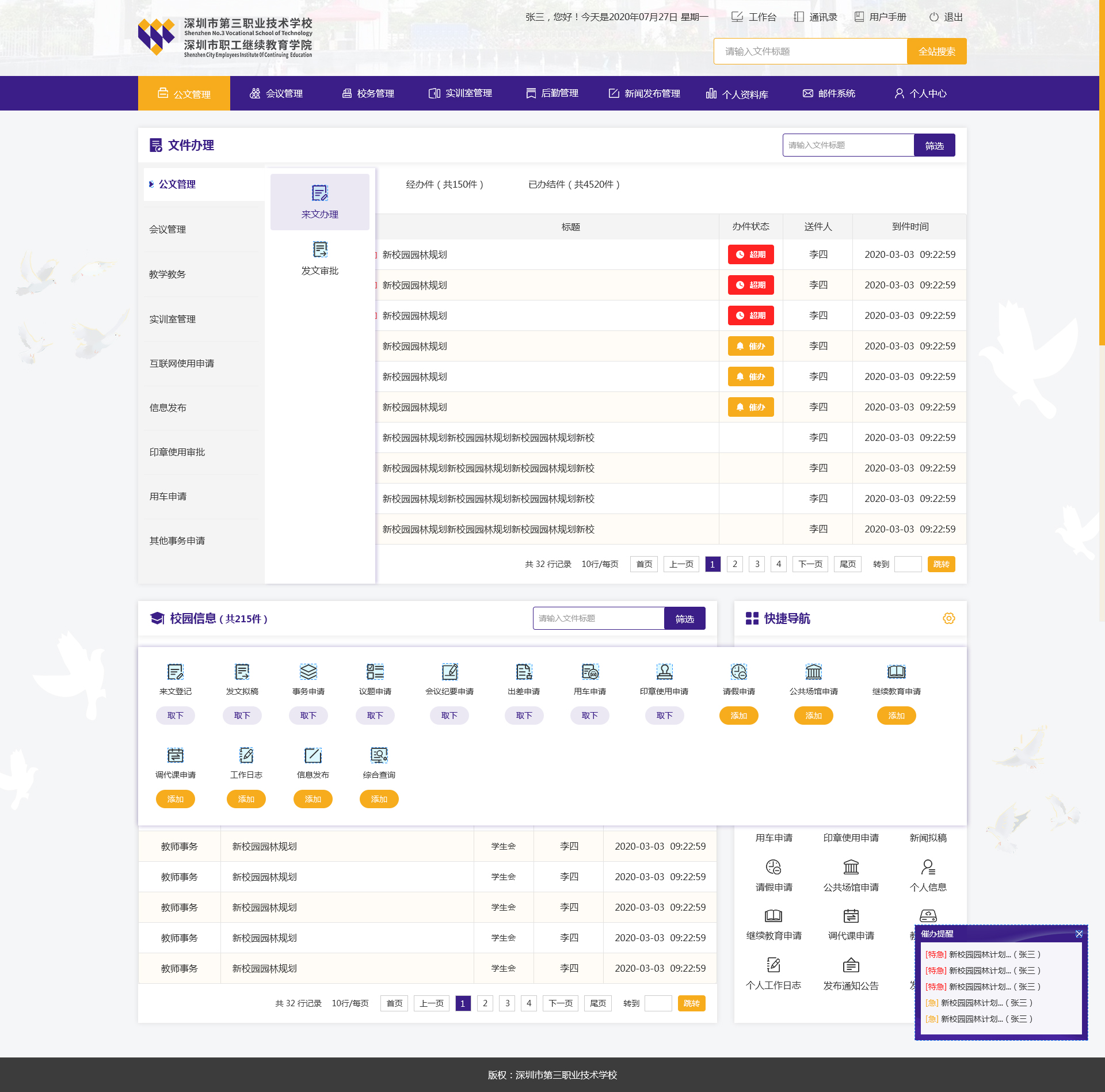This screenshot has width=1105, height=1092.
Task: Click the 事务申请 layers icon
Action: pyautogui.click(x=308, y=672)
